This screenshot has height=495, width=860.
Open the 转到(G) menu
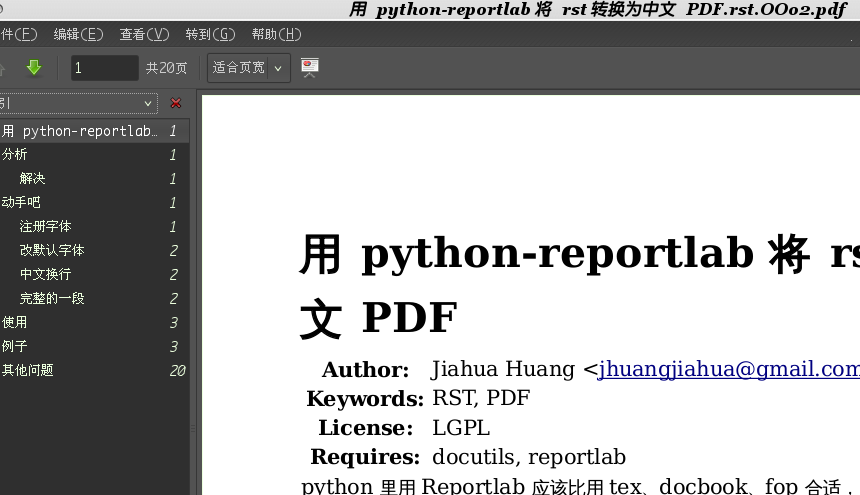[210, 34]
